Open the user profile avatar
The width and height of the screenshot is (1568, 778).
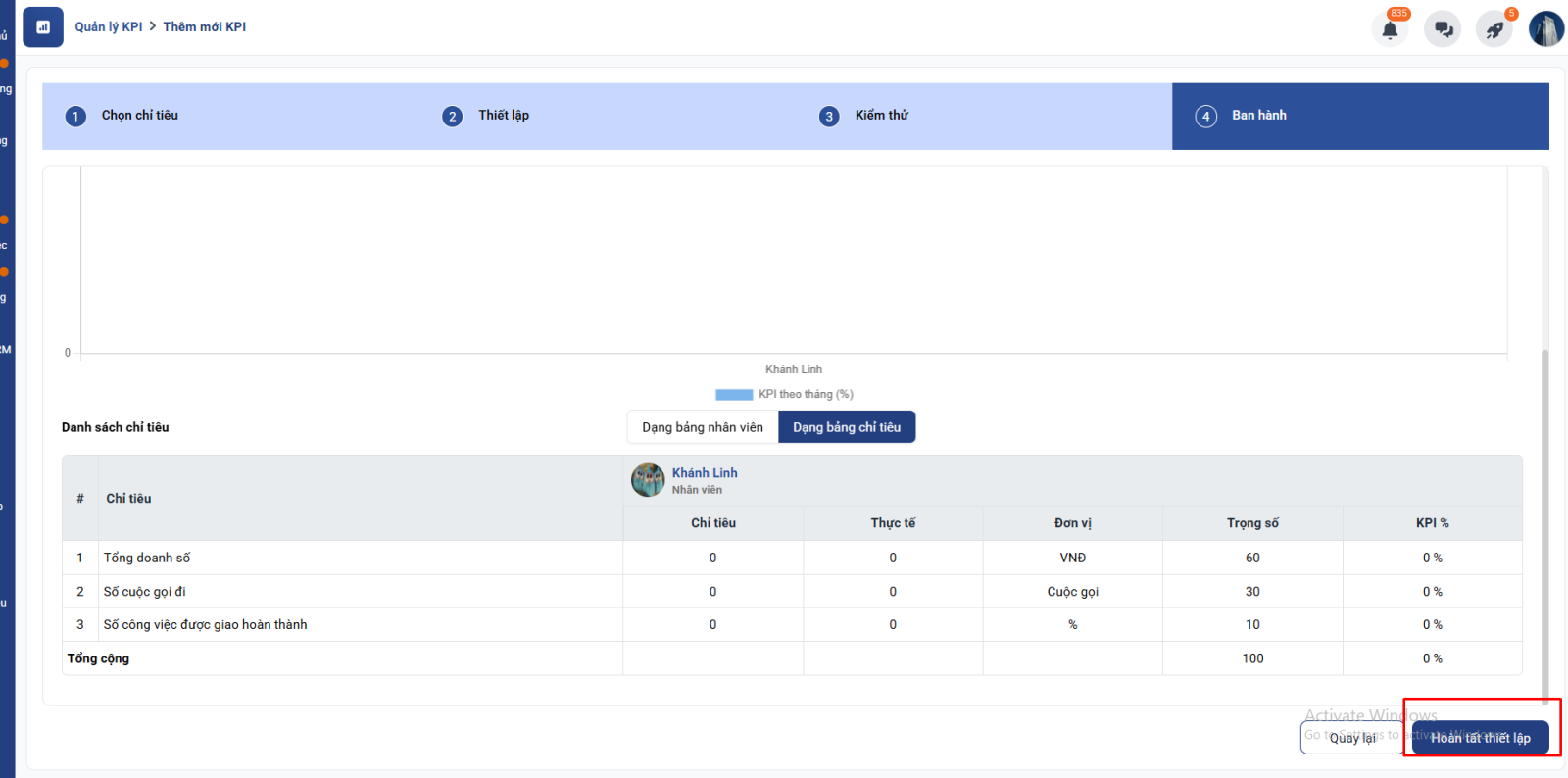1545,29
